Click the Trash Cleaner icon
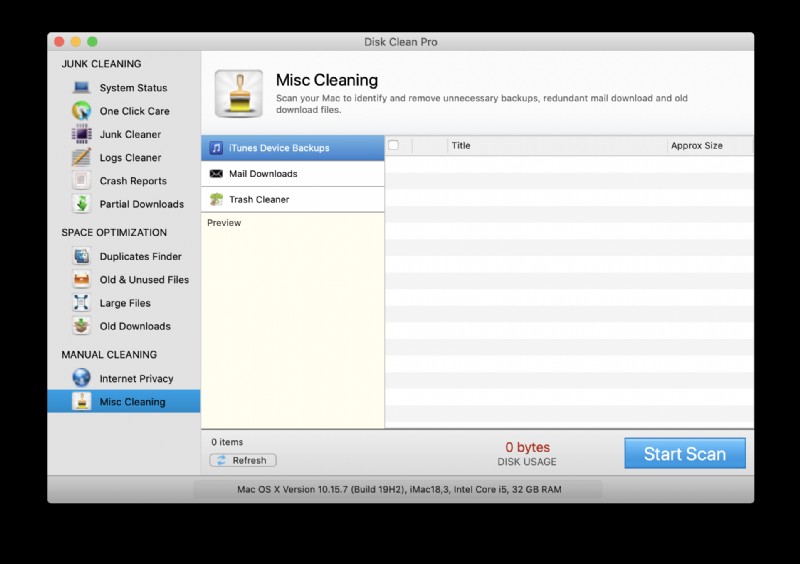 (x=216, y=199)
